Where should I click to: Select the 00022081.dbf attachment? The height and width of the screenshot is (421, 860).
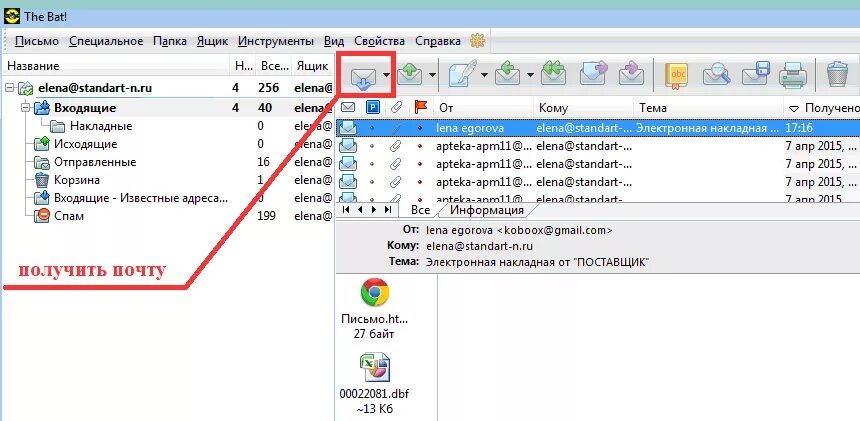374,383
